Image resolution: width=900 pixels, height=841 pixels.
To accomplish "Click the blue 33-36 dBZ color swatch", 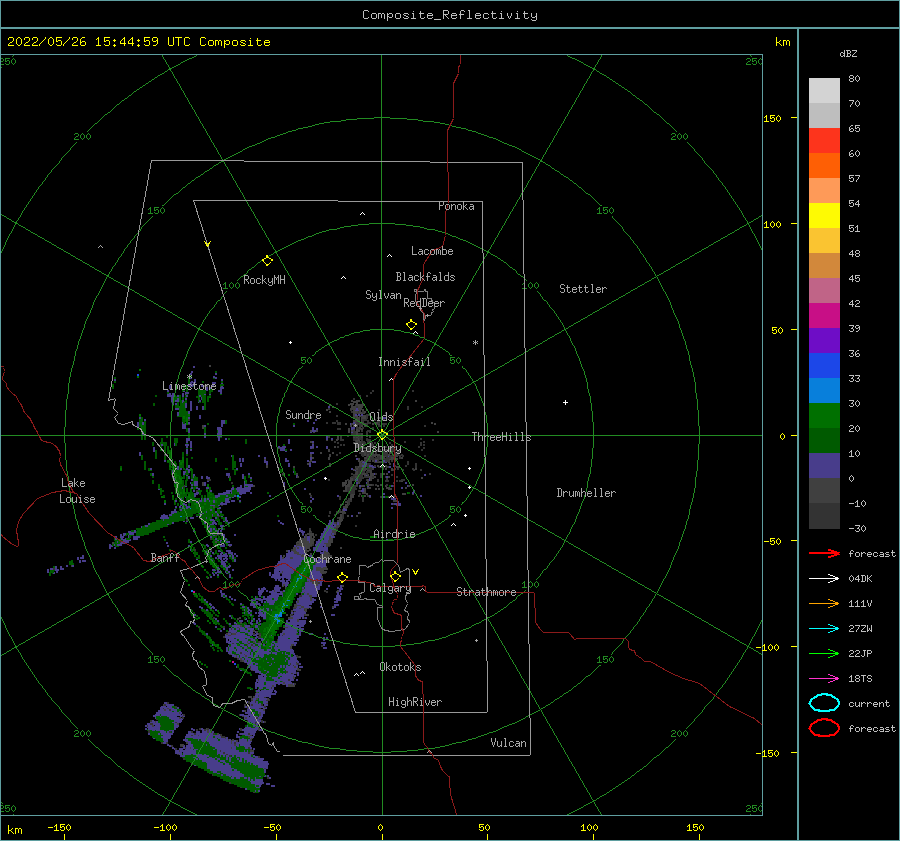I will click(824, 366).
